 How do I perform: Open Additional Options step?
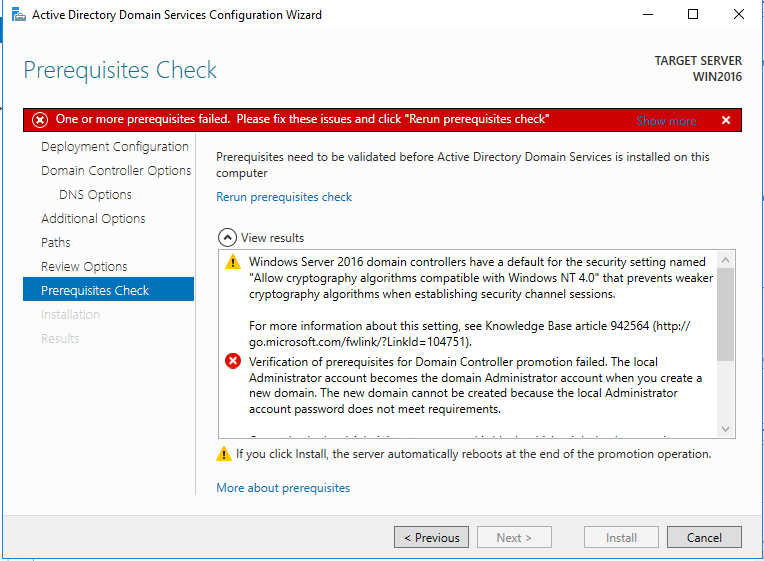click(93, 218)
